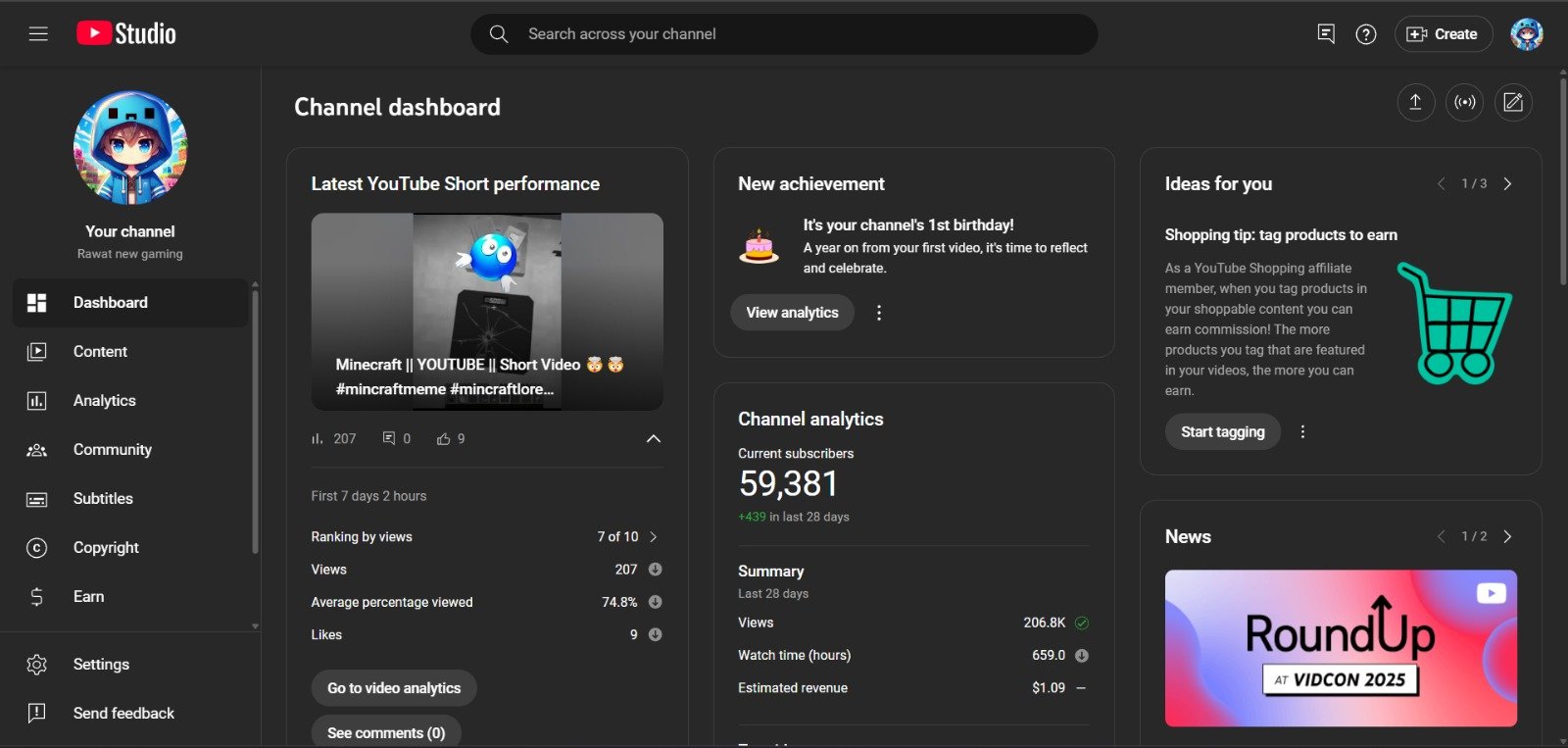Click the YouTube Studio logo
Viewport: 1568px width, 748px height.
click(x=126, y=33)
